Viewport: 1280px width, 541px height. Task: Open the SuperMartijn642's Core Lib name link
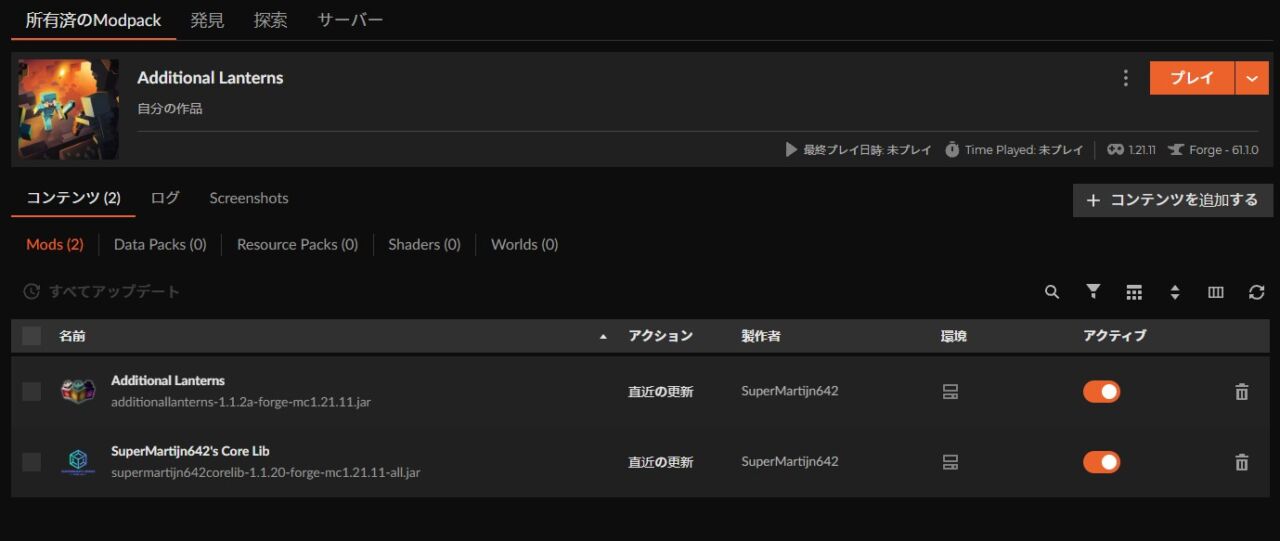point(190,451)
